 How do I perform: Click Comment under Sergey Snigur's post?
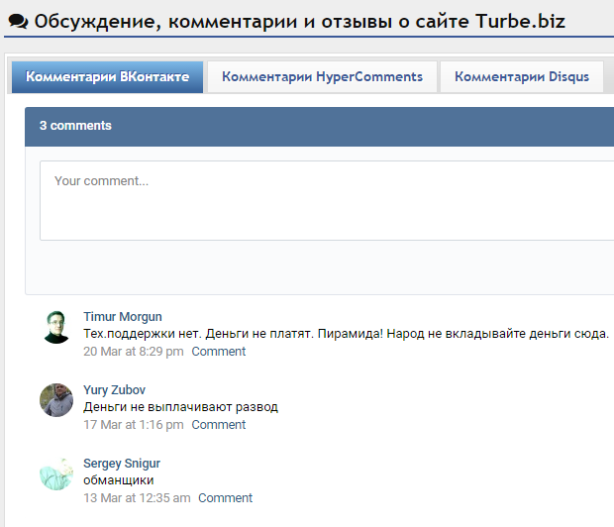pos(225,498)
